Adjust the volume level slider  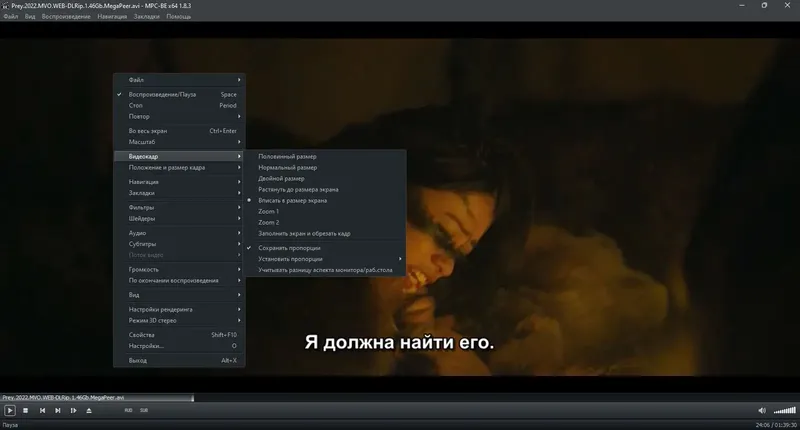click(x=785, y=410)
